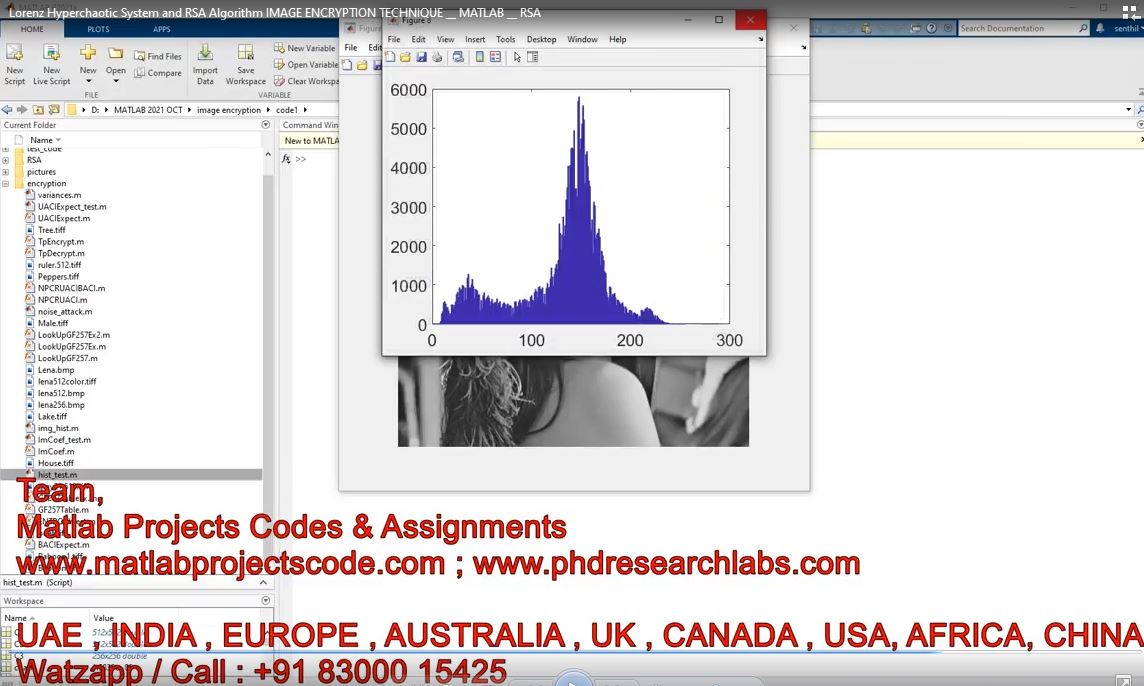The width and height of the screenshot is (1144, 686).
Task: Click 'image encryption' in address path
Action: tap(228, 110)
